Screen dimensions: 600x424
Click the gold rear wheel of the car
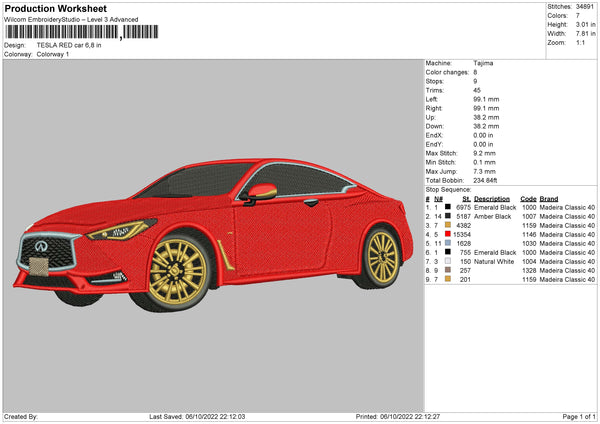pyautogui.click(x=381, y=256)
